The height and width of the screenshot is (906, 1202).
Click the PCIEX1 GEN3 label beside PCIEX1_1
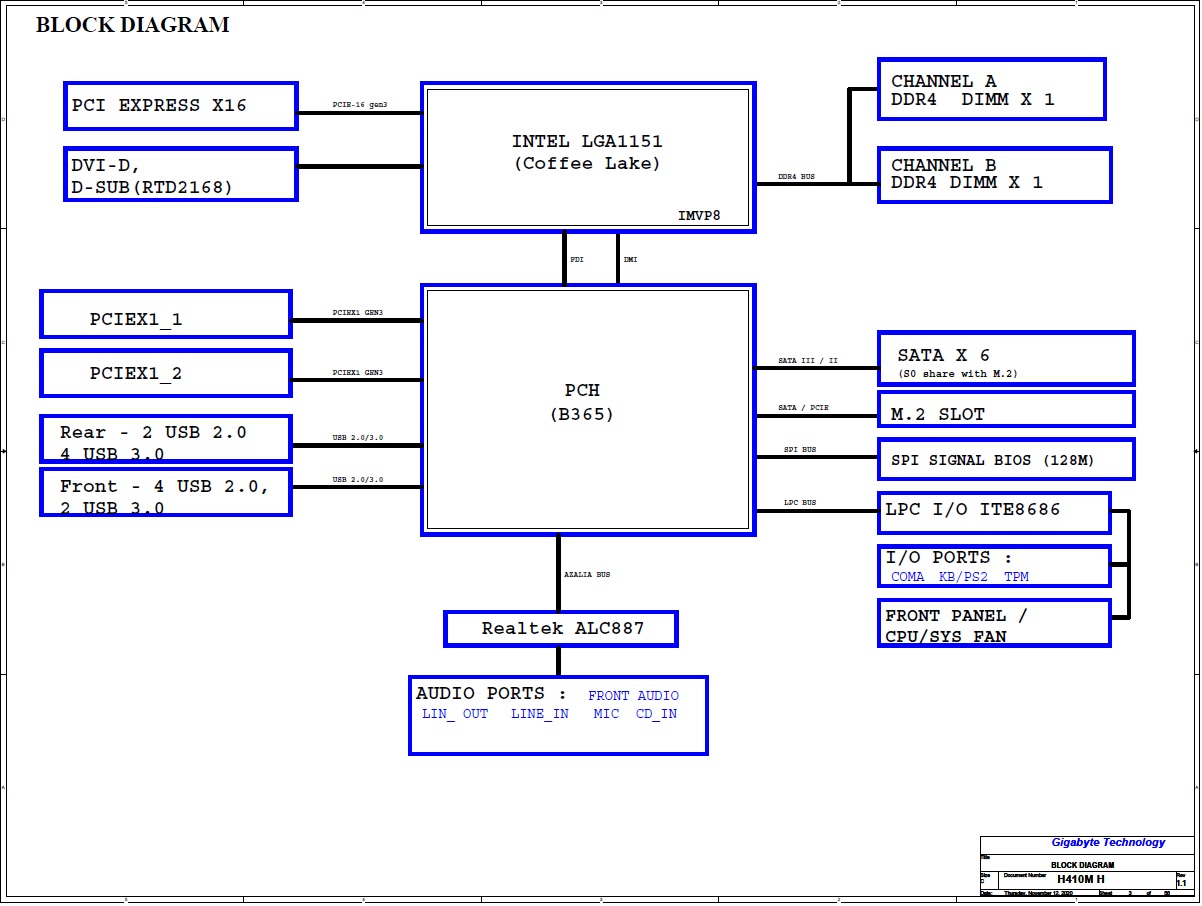pos(358,313)
